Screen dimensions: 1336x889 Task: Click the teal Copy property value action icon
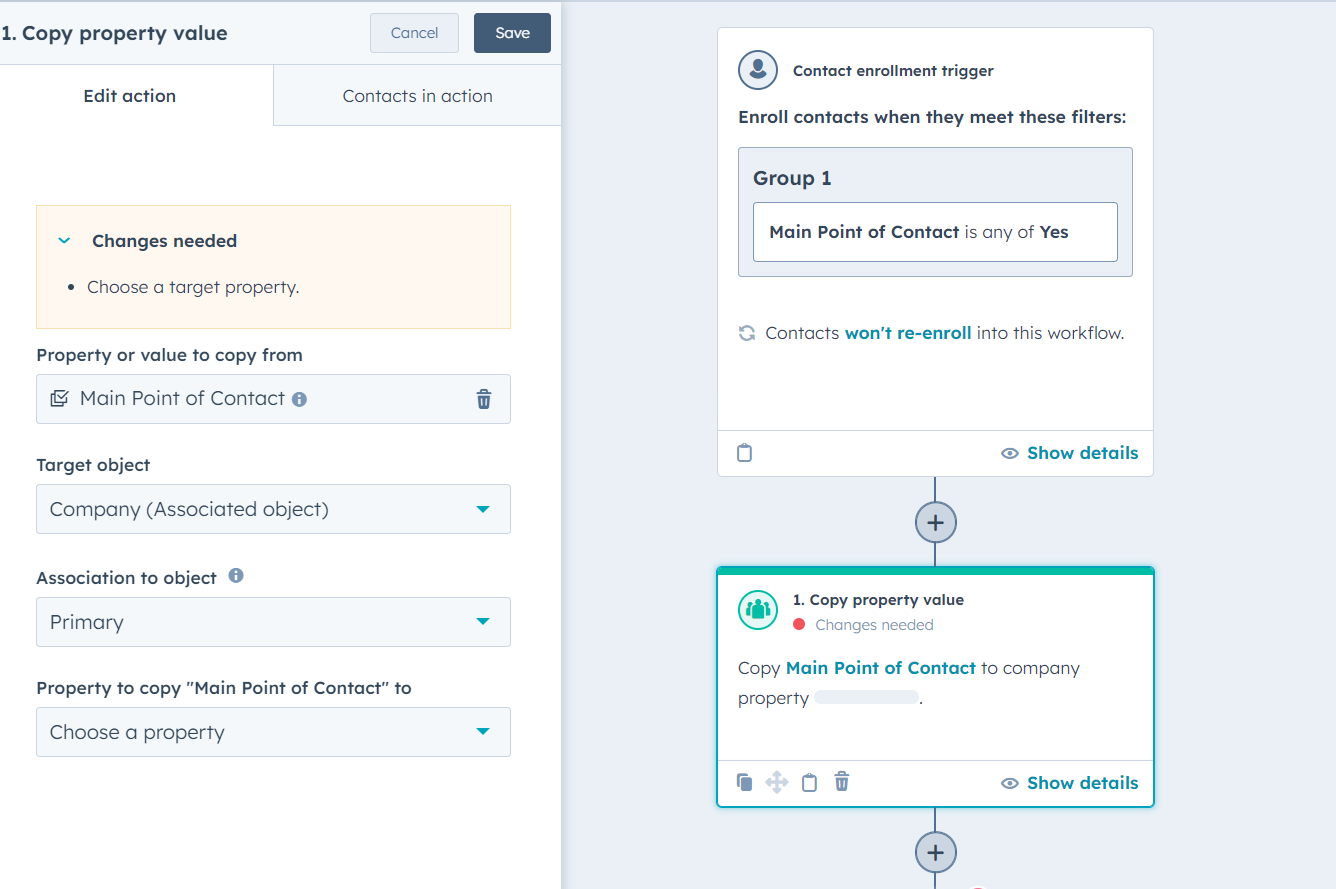tap(757, 610)
